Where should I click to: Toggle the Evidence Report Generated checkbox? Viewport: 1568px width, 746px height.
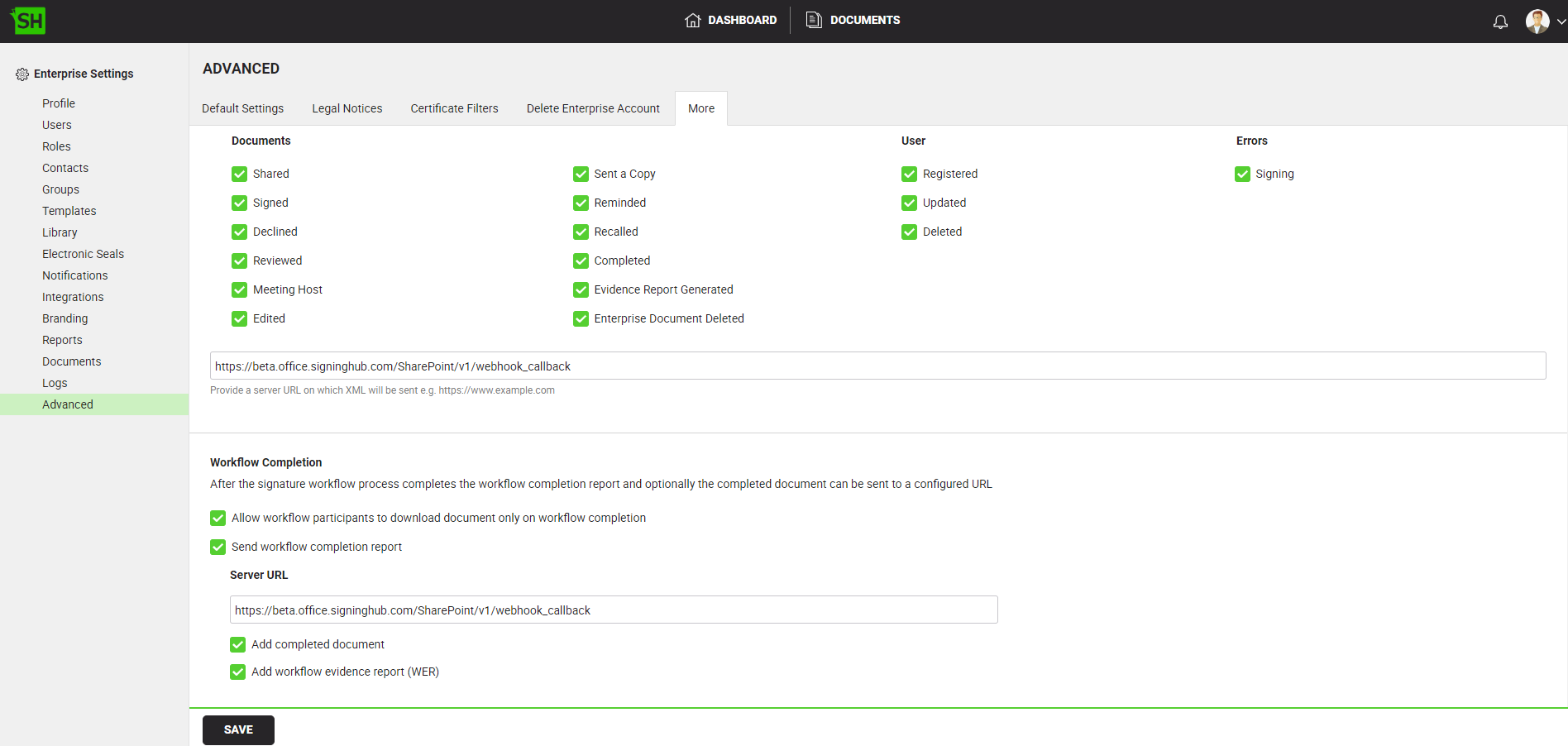tap(581, 289)
